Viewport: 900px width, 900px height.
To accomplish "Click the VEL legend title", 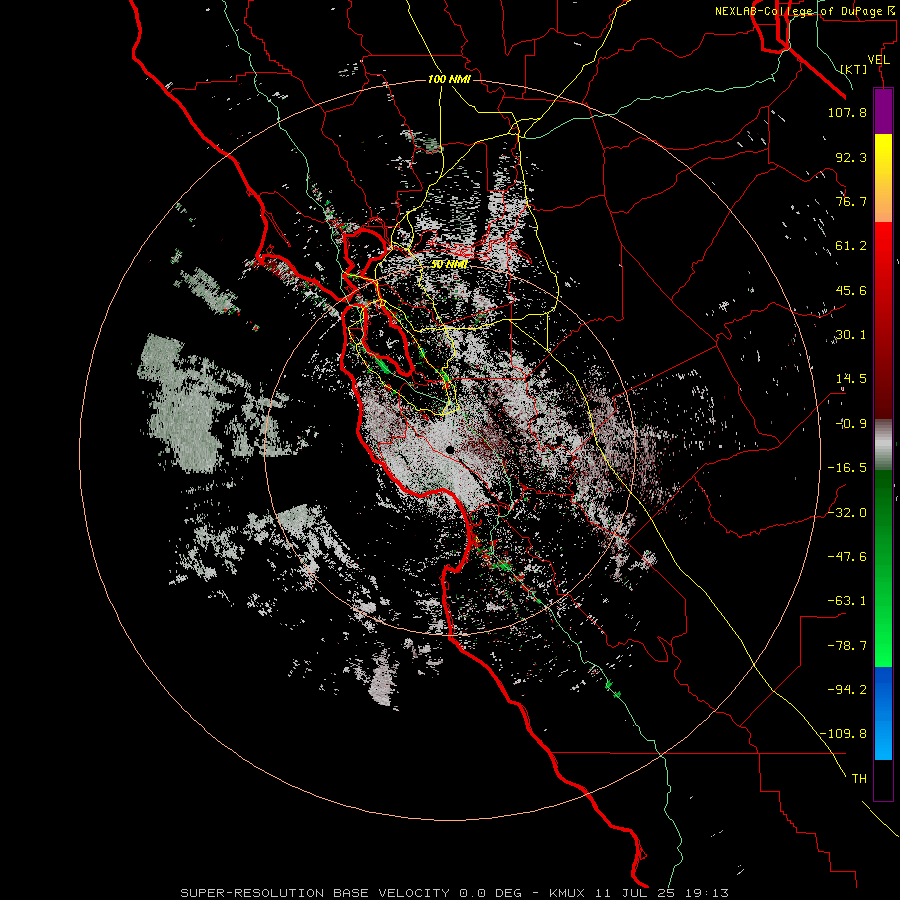I will coord(878,59).
